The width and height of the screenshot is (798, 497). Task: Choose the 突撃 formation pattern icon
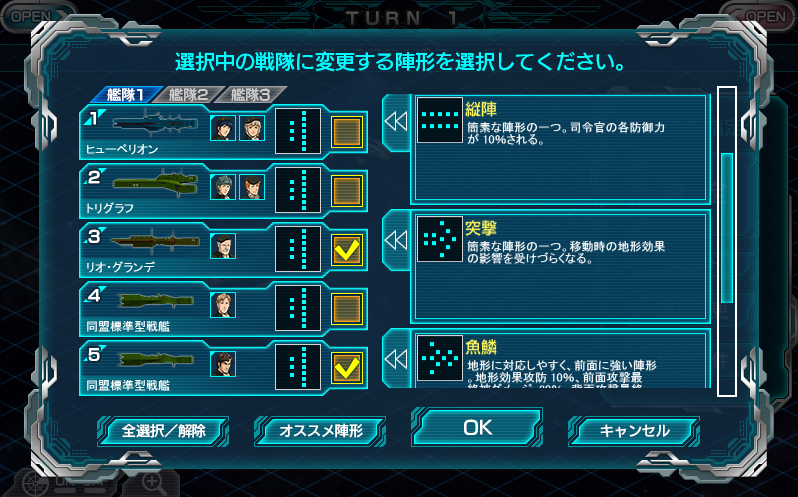click(440, 239)
